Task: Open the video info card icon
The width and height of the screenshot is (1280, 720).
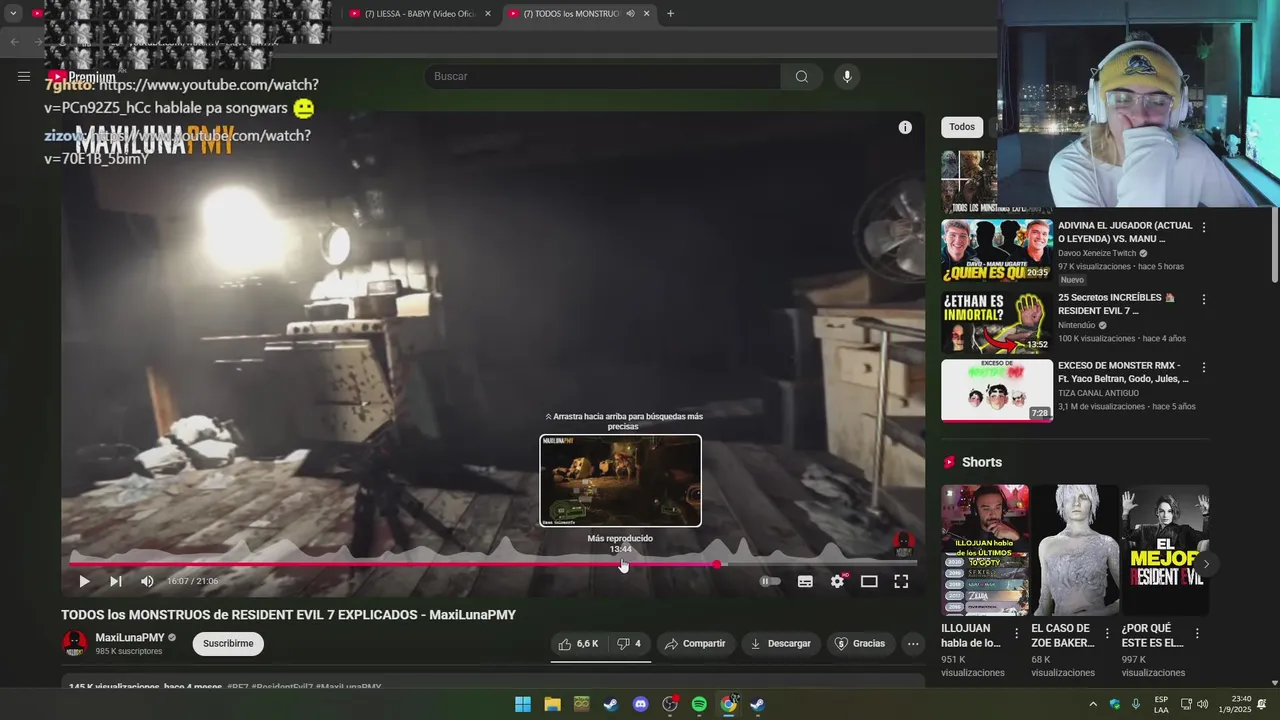Action: (x=905, y=127)
